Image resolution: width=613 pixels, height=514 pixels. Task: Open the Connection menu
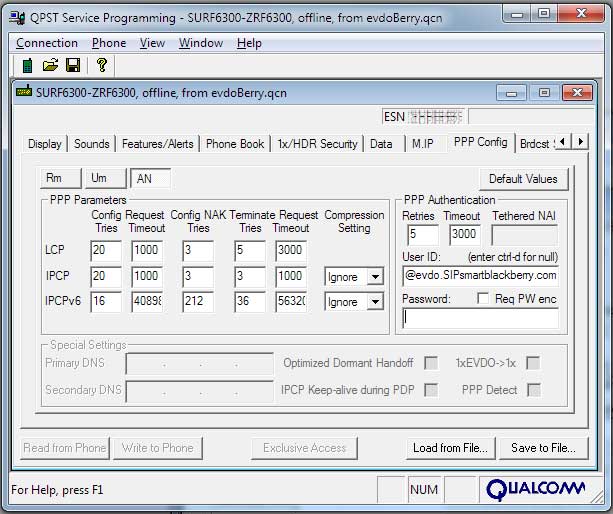pyautogui.click(x=47, y=43)
